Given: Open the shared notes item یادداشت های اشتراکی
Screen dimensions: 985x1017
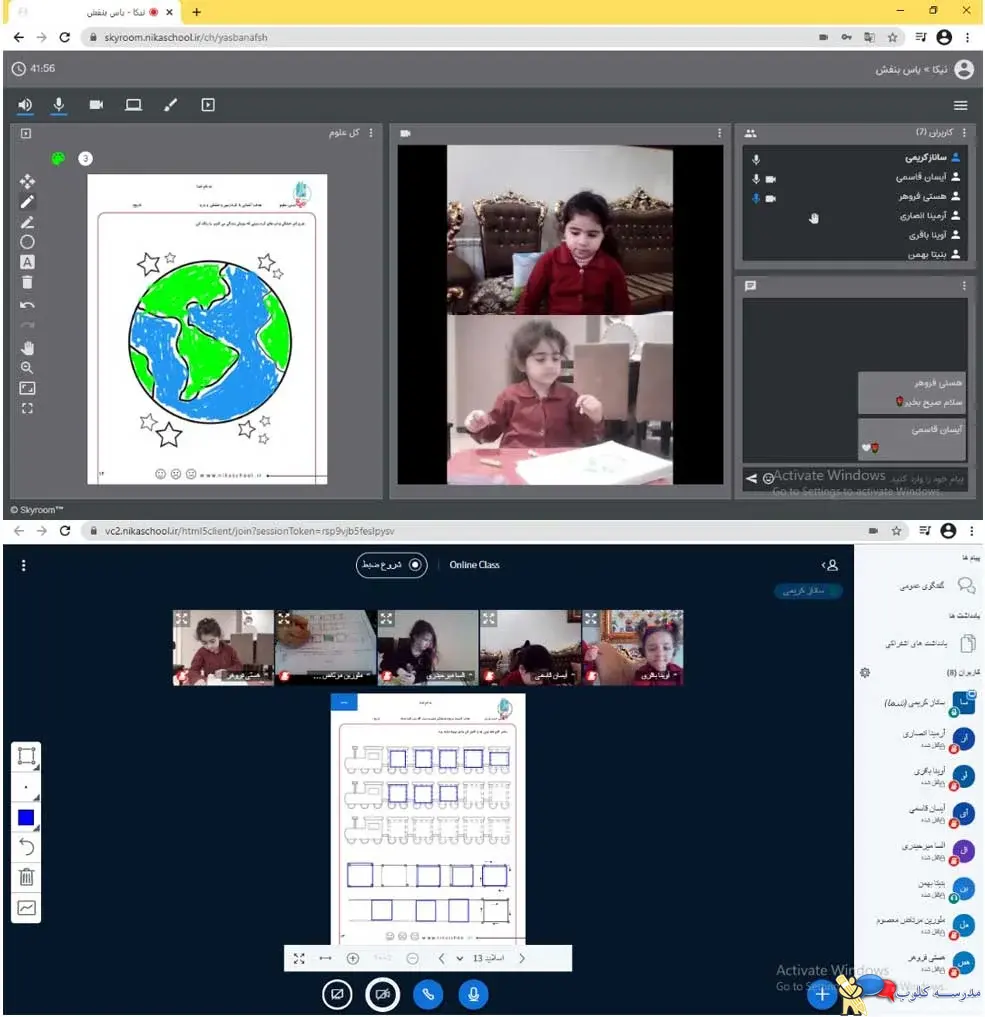Looking at the screenshot, I should (x=931, y=643).
